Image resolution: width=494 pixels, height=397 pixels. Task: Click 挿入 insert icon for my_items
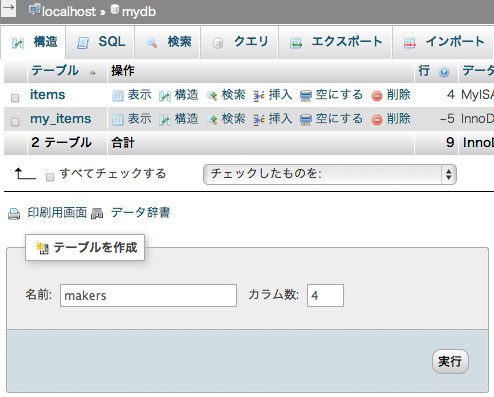coord(259,120)
